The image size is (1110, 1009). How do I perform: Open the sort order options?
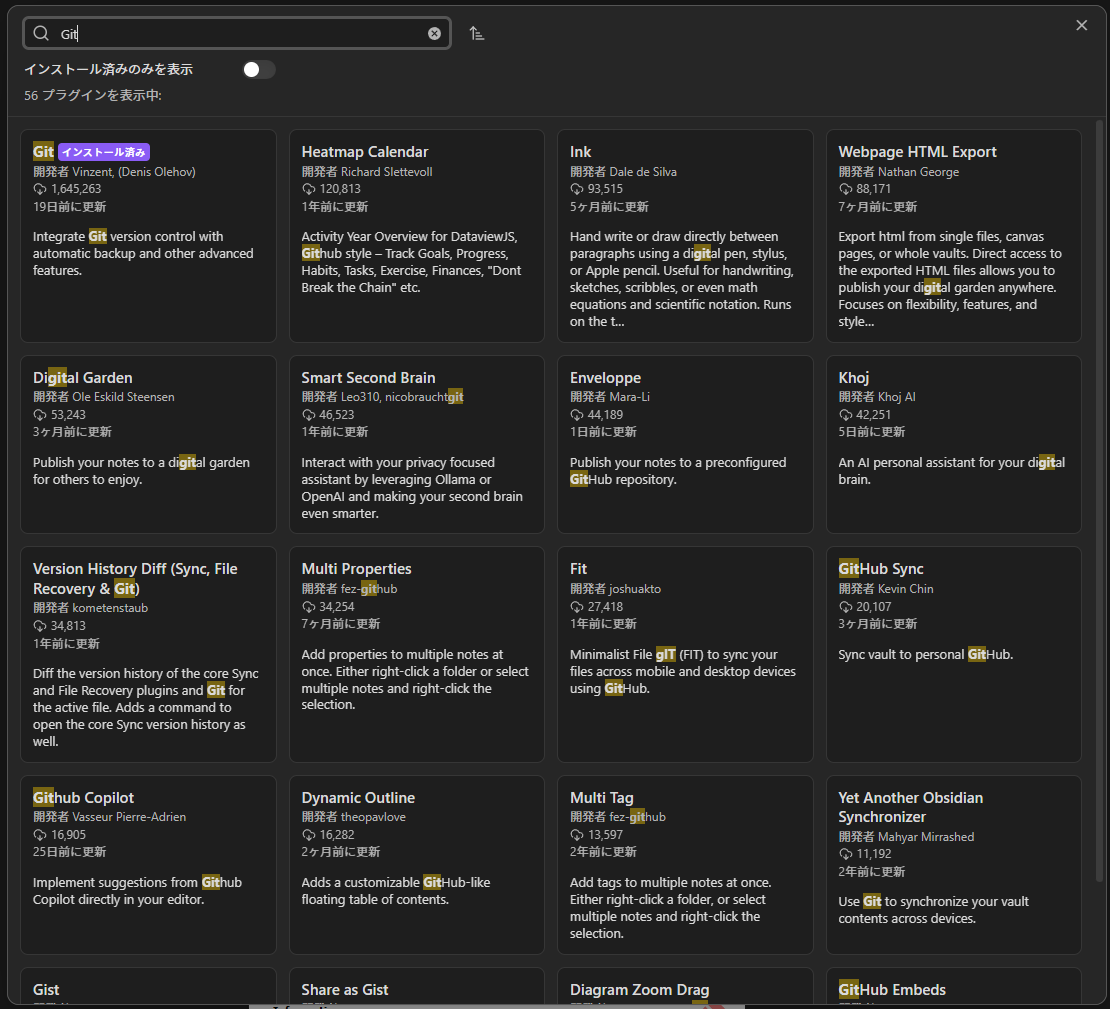point(476,32)
